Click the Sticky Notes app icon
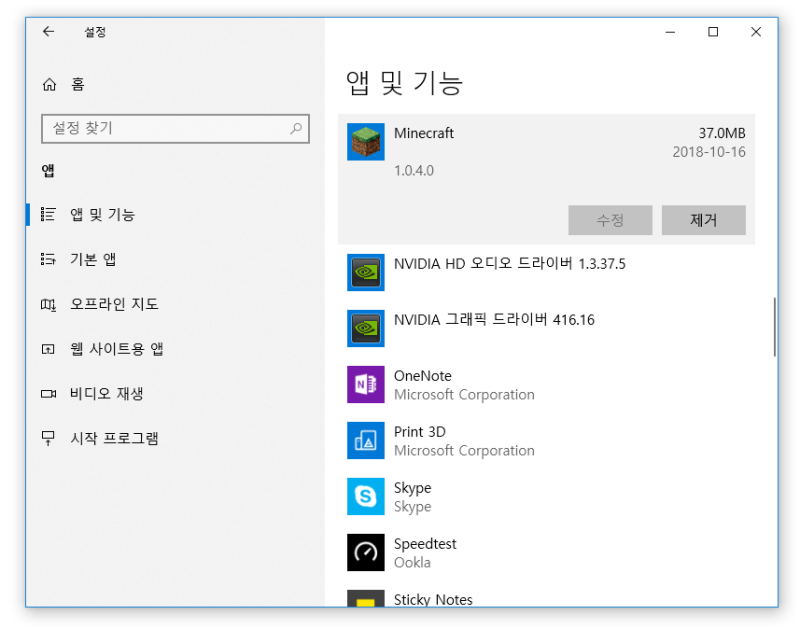 (366, 598)
